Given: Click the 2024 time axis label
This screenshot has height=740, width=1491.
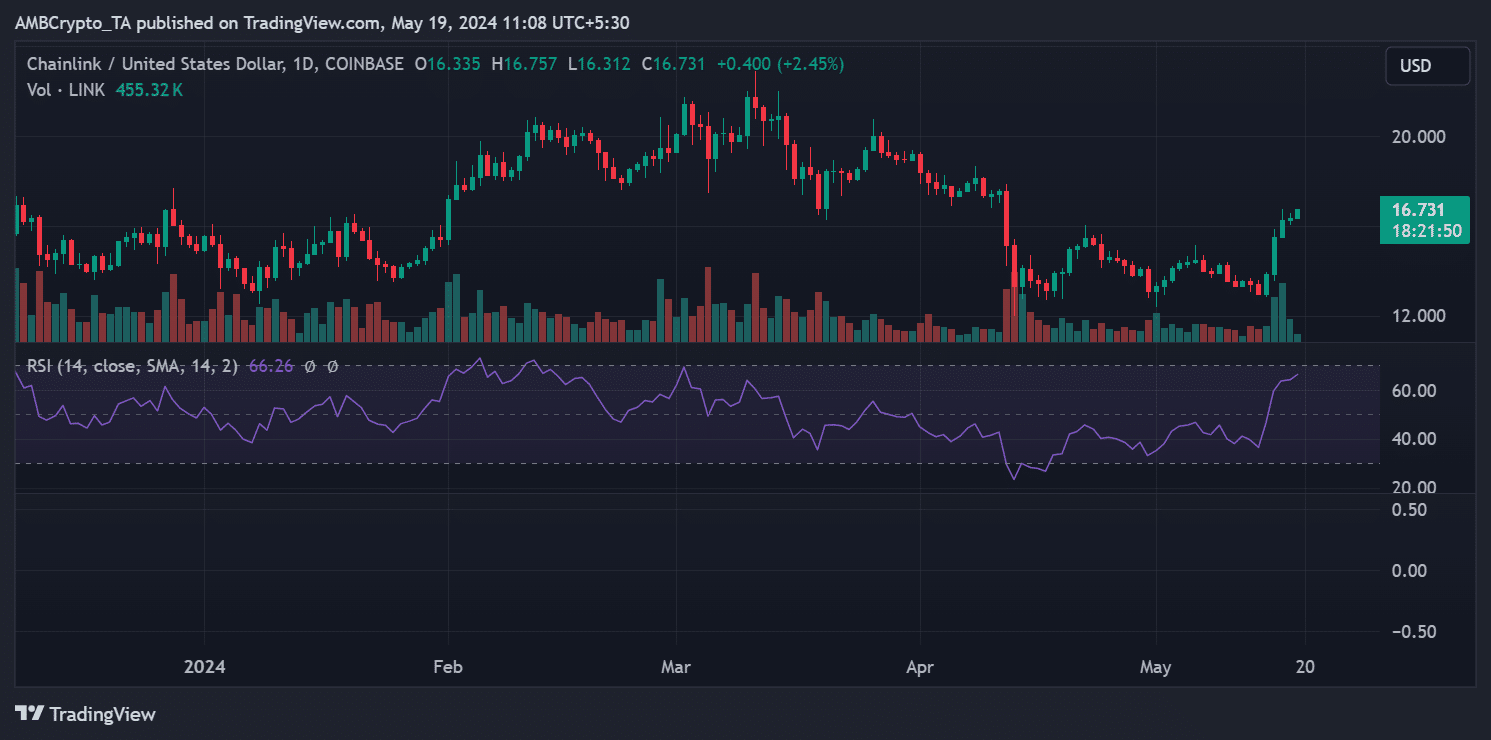Looking at the screenshot, I should [x=204, y=666].
